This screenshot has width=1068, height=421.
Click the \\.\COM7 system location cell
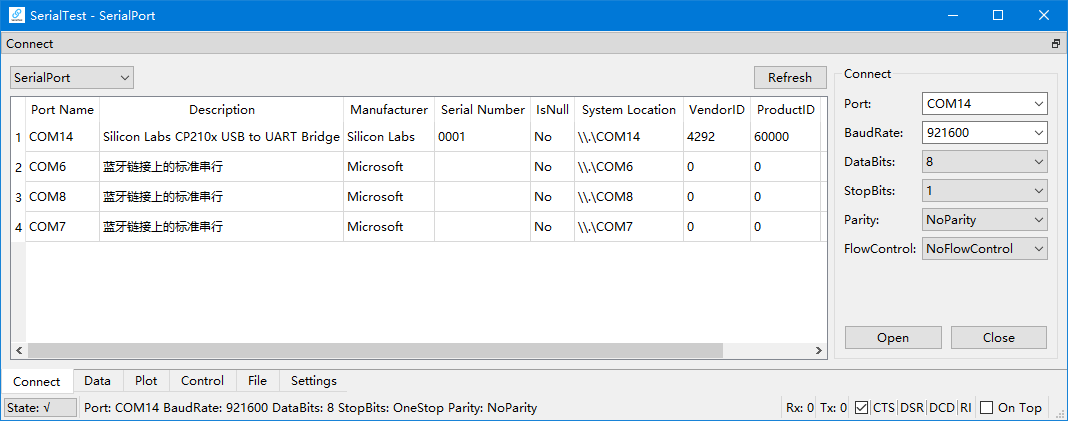pos(629,227)
